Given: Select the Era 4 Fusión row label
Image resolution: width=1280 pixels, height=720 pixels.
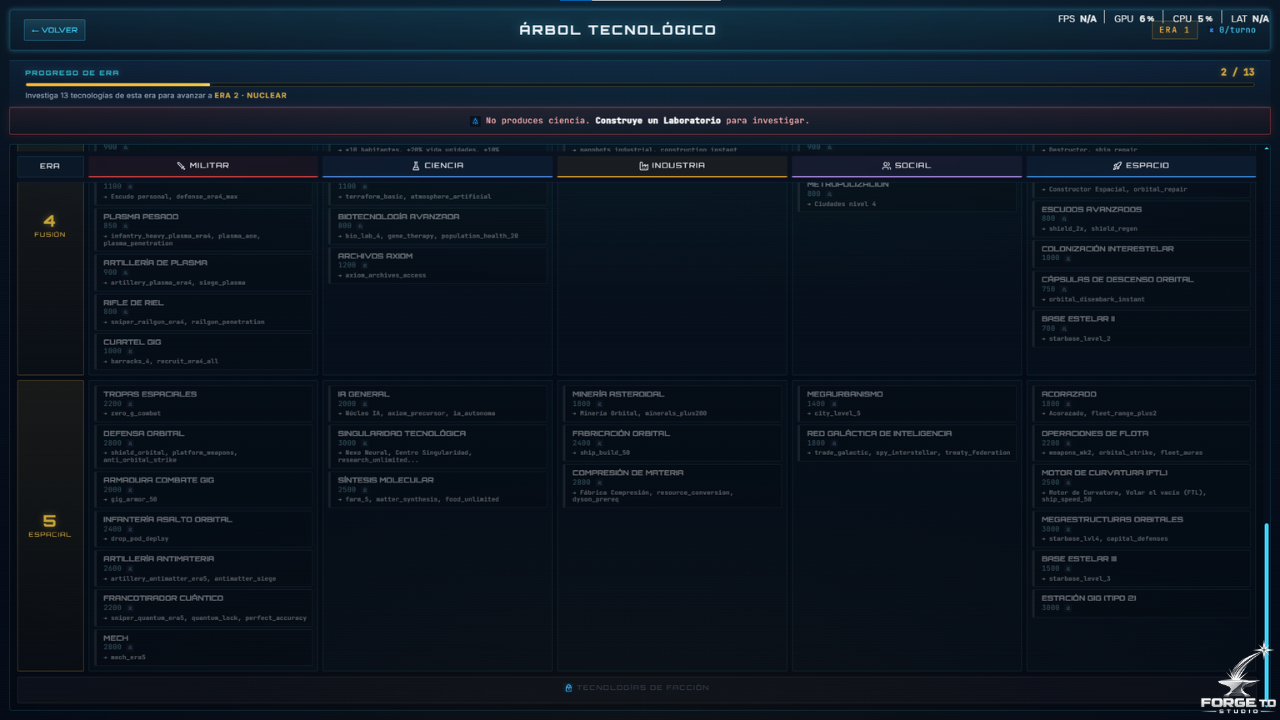Looking at the screenshot, I should [x=50, y=279].
